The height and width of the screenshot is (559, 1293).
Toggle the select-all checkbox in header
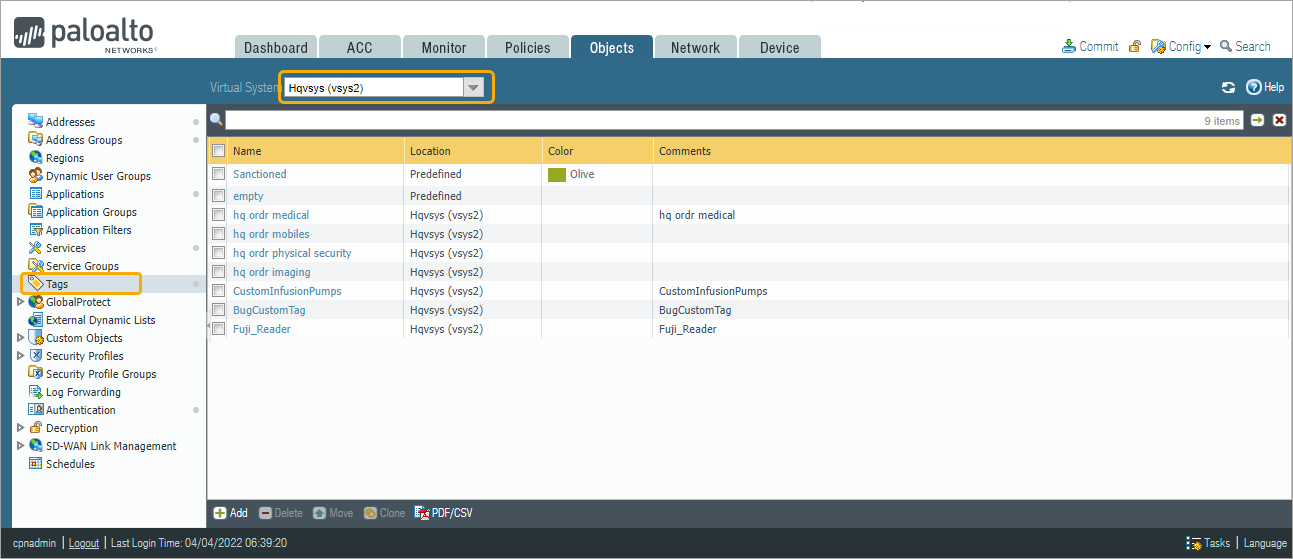218,151
